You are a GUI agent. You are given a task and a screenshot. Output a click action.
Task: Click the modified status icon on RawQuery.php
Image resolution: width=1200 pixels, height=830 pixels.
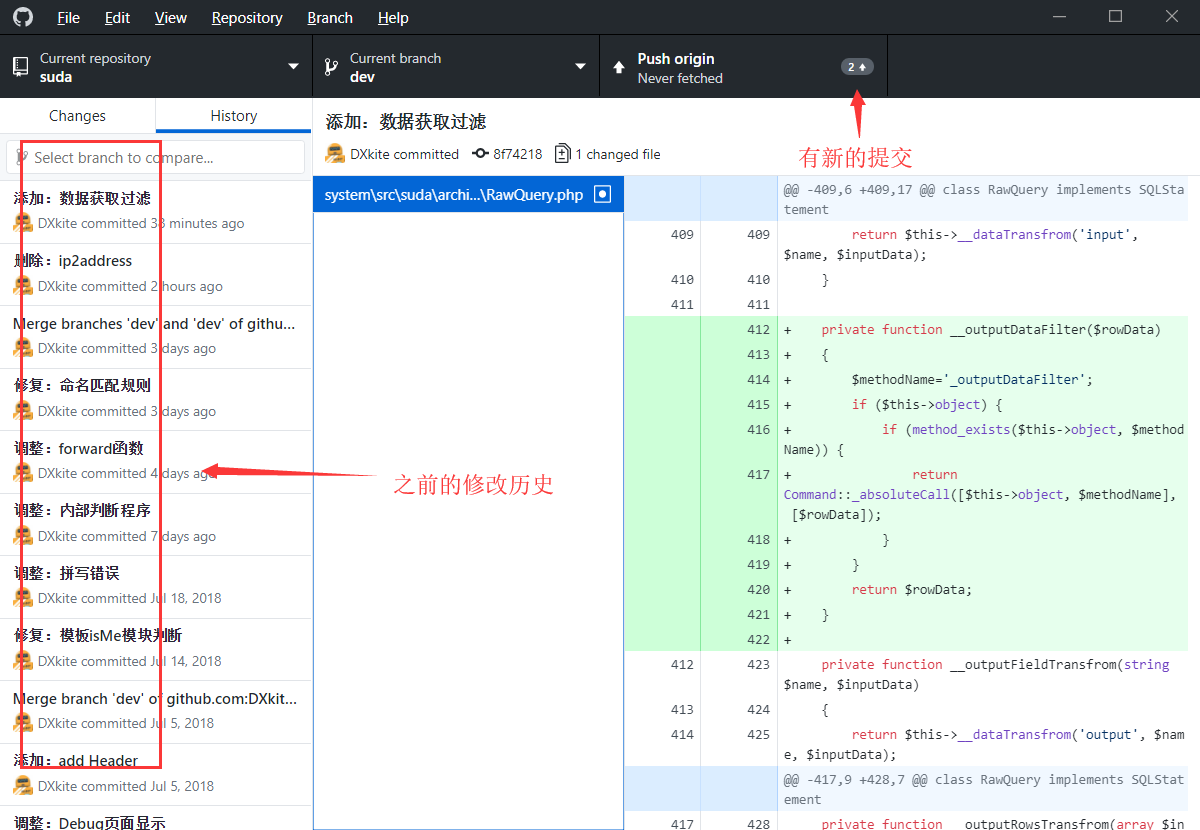[602, 195]
